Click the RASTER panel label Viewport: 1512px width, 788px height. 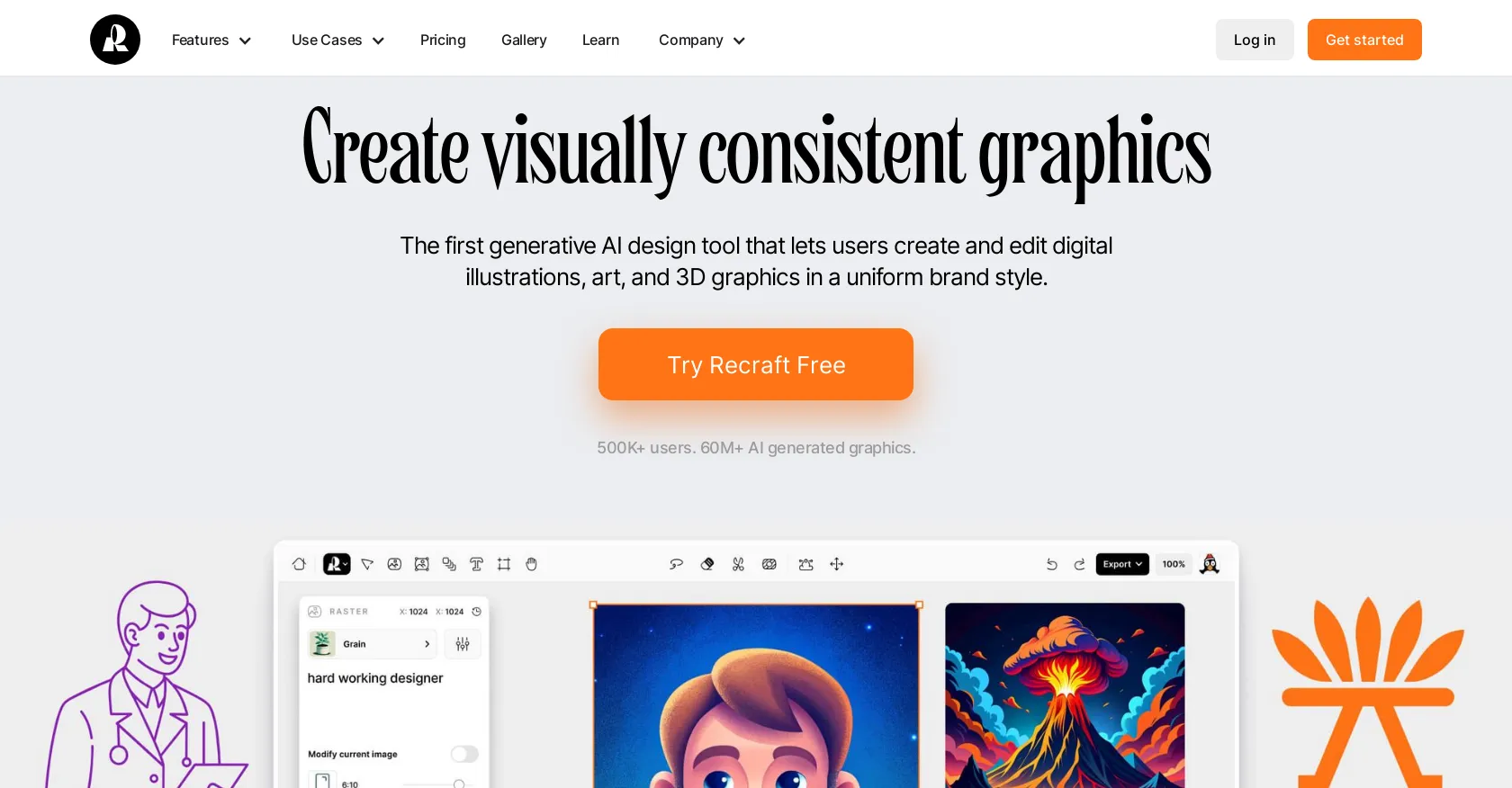(349, 612)
